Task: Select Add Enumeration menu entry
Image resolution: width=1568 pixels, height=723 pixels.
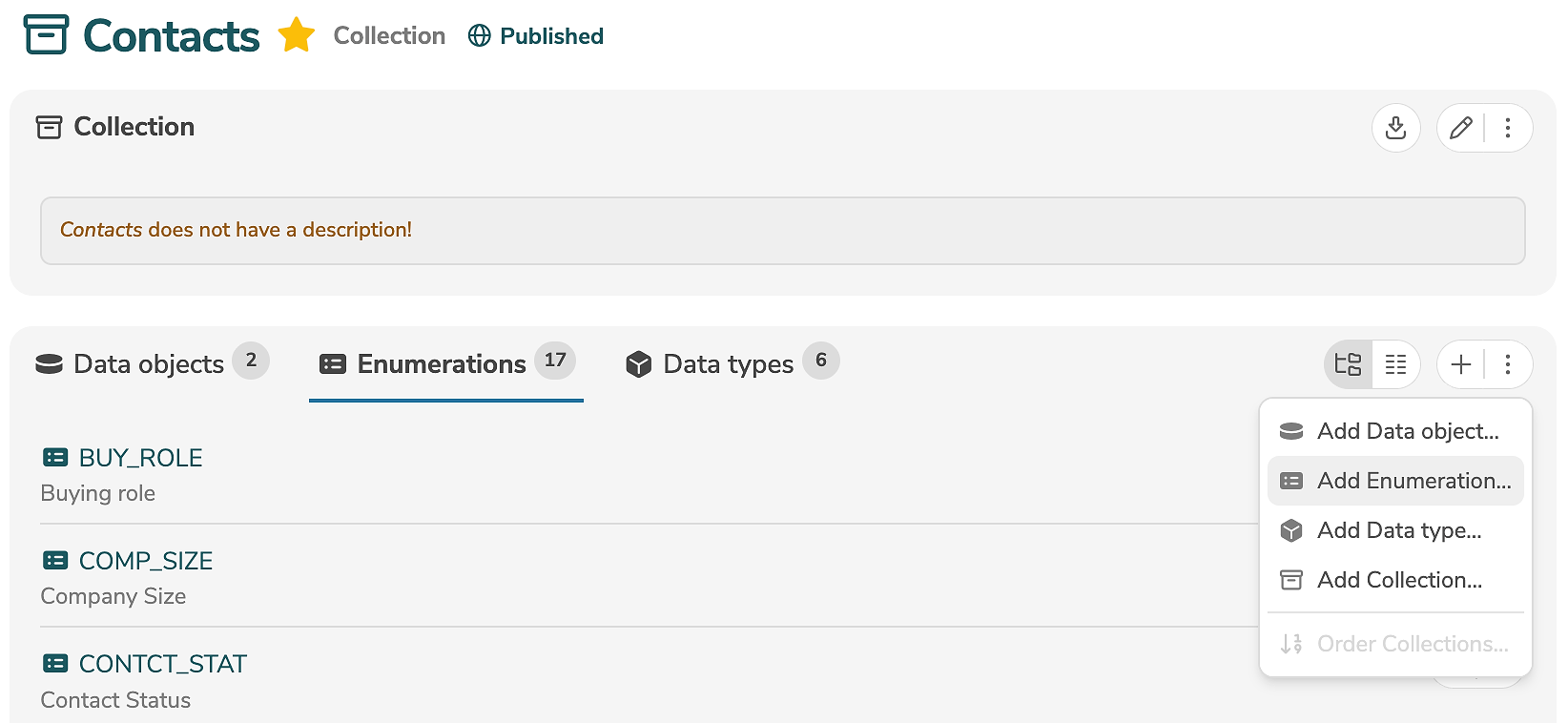Action: [x=1413, y=481]
